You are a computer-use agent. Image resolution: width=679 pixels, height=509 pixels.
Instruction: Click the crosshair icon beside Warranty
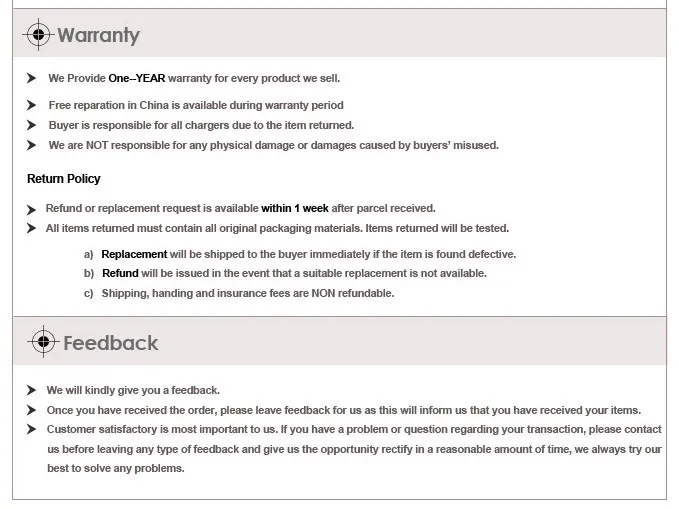pos(39,35)
